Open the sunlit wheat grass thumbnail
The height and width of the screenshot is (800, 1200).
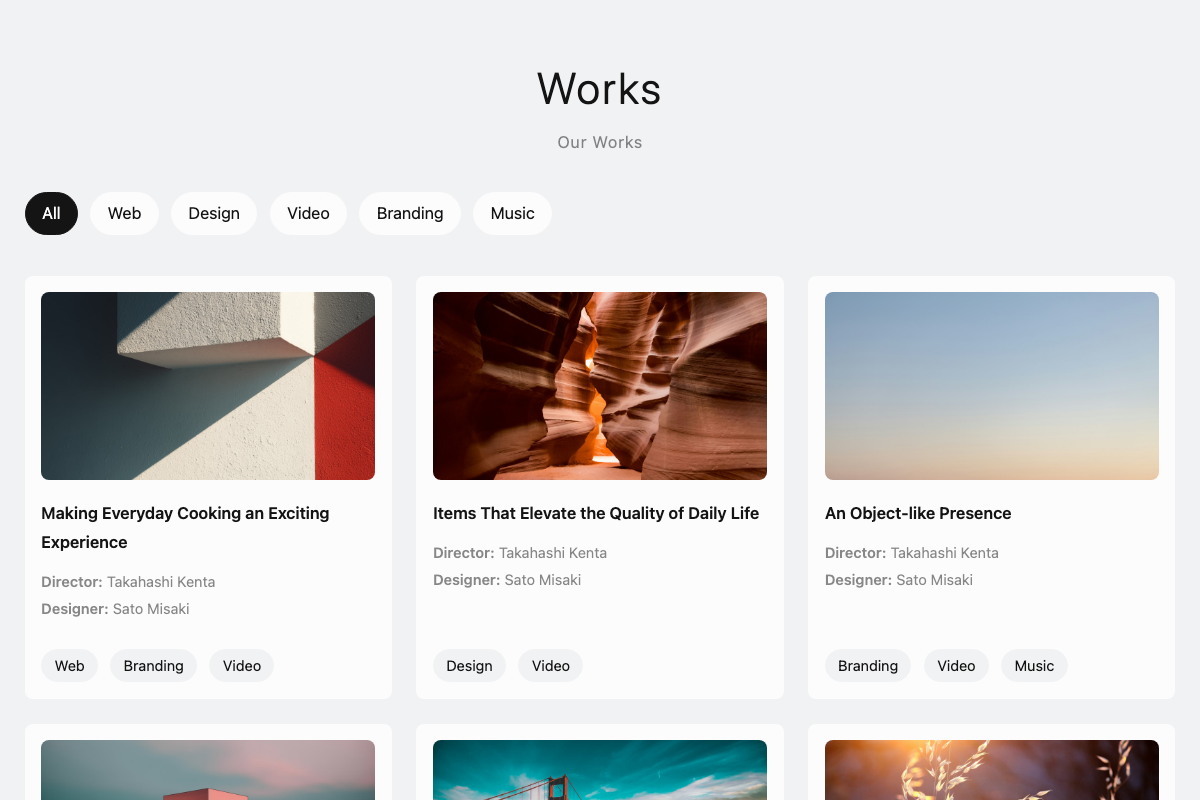pyautogui.click(x=992, y=770)
